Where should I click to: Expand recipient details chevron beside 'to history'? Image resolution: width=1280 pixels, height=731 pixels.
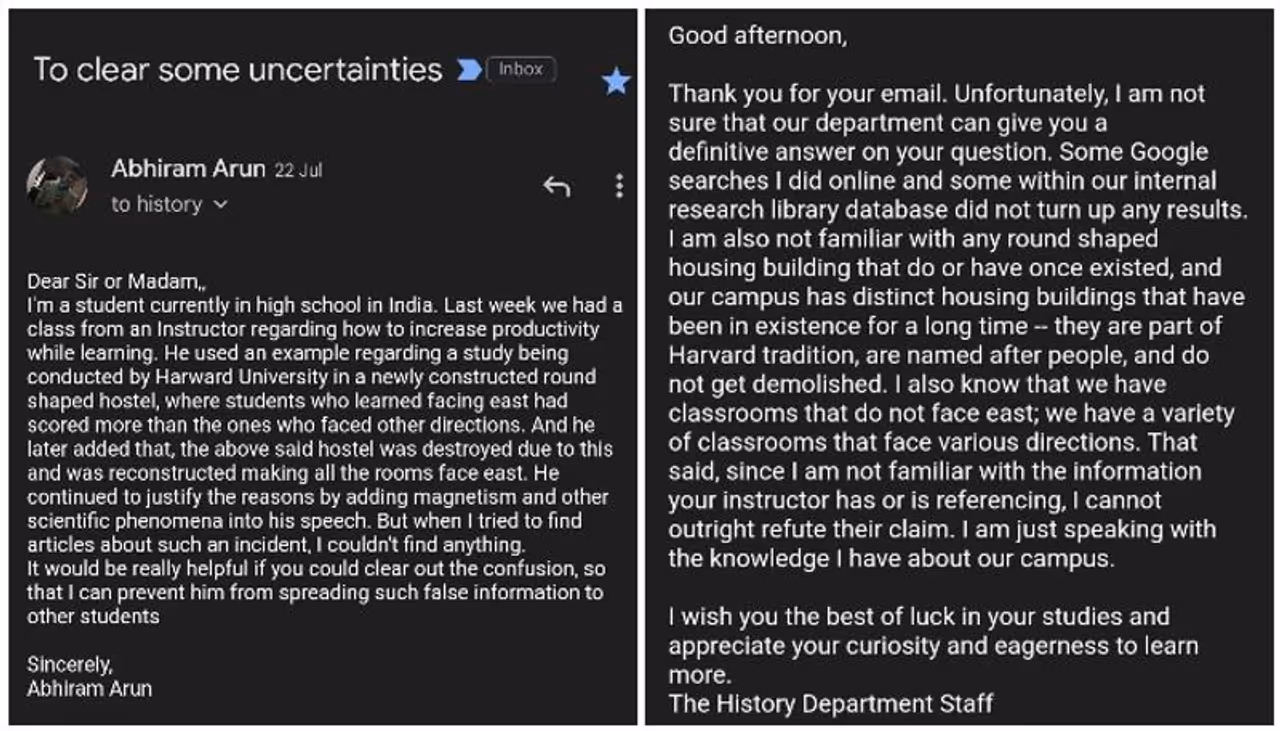coord(221,205)
